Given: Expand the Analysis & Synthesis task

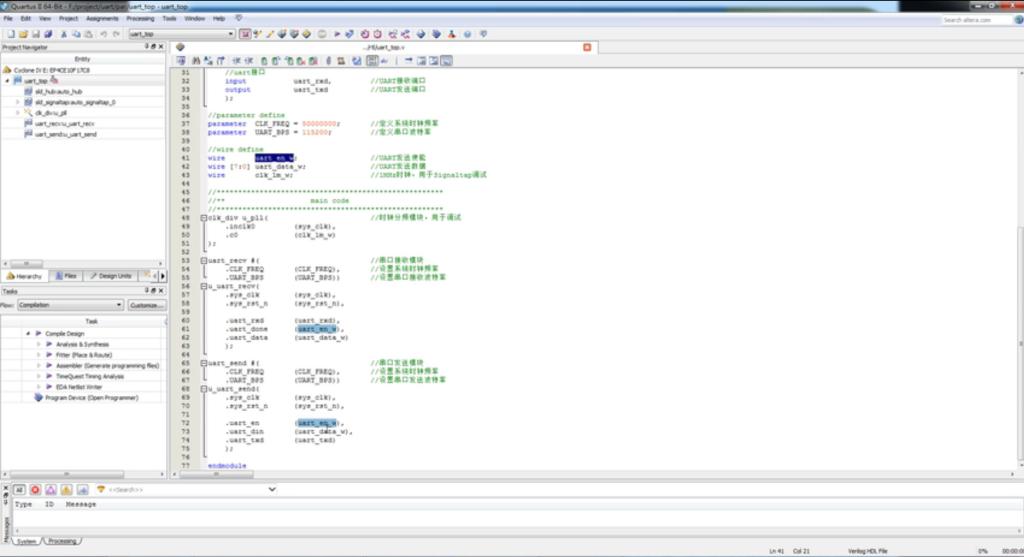Looking at the screenshot, I should point(39,344).
